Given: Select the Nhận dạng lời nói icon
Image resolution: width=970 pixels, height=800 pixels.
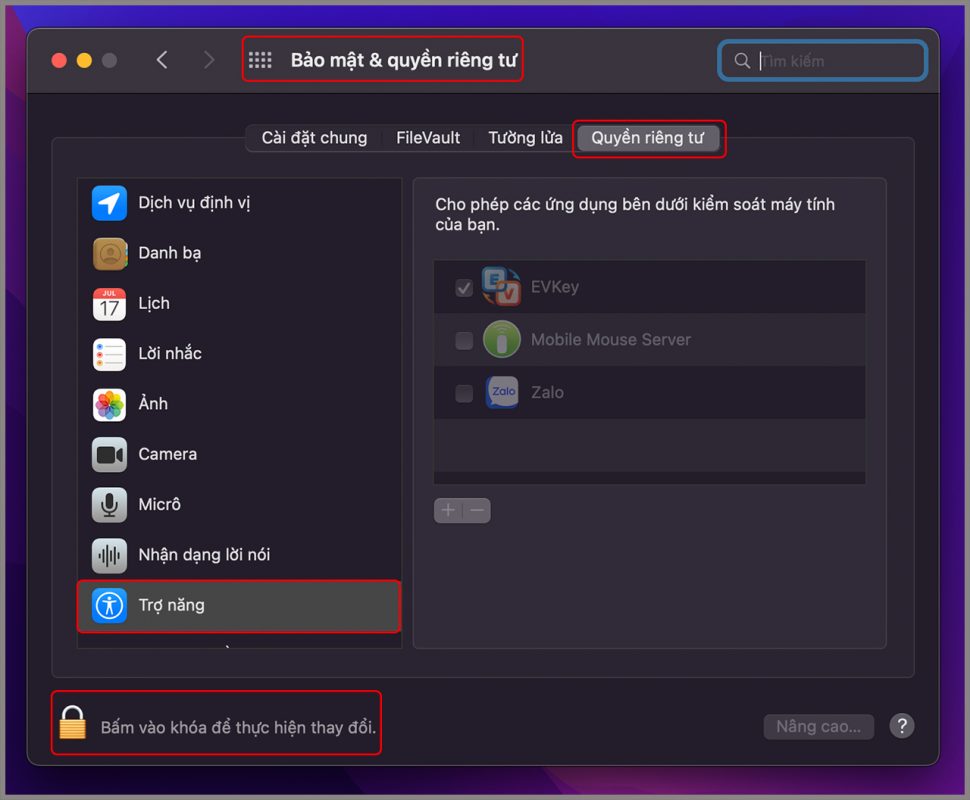Looking at the screenshot, I should pyautogui.click(x=110, y=555).
